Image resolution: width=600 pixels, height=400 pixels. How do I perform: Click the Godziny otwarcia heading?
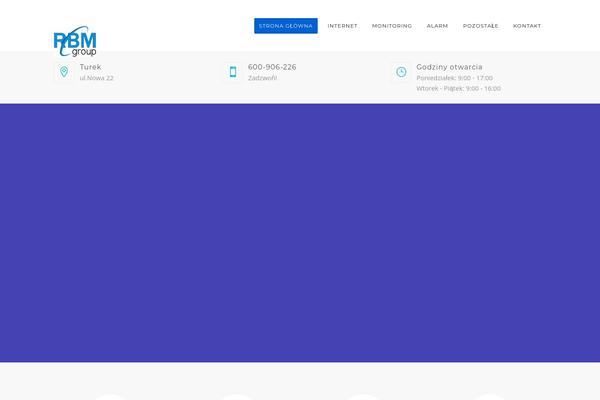pyautogui.click(x=449, y=67)
